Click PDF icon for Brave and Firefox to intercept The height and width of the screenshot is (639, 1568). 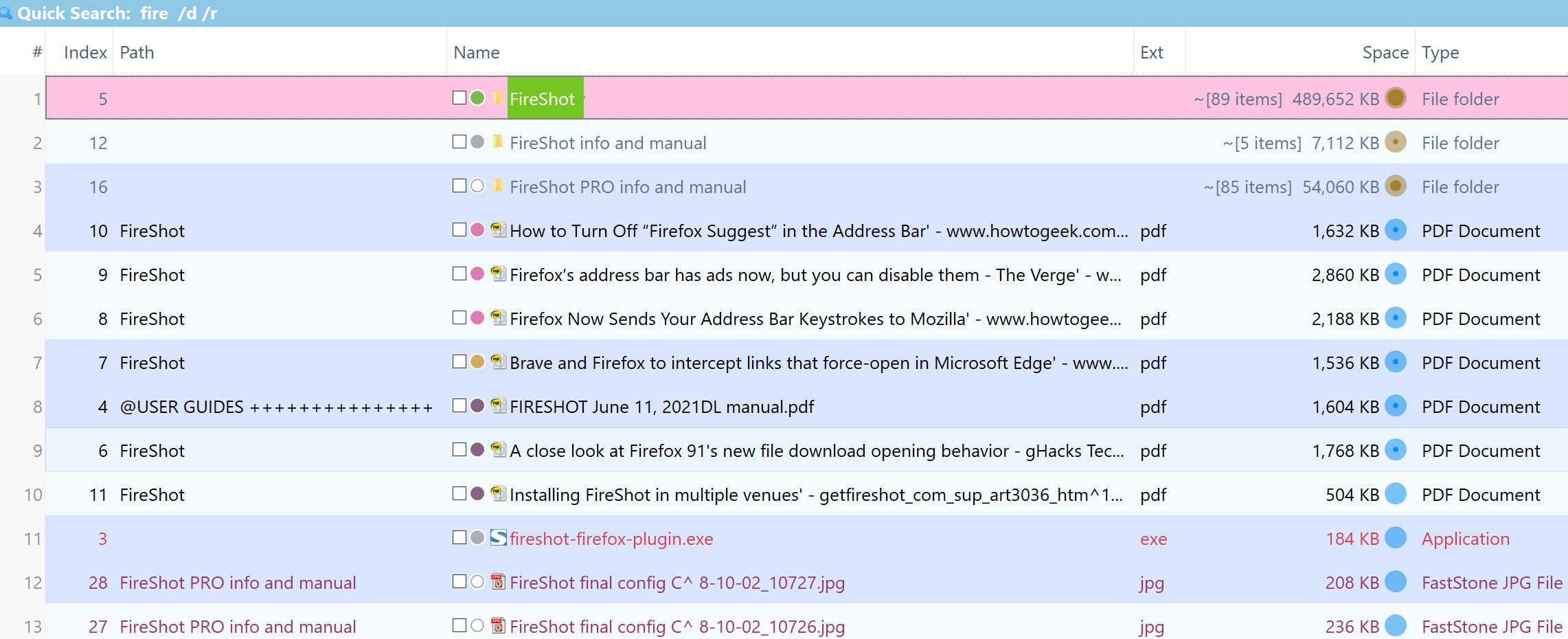click(499, 362)
